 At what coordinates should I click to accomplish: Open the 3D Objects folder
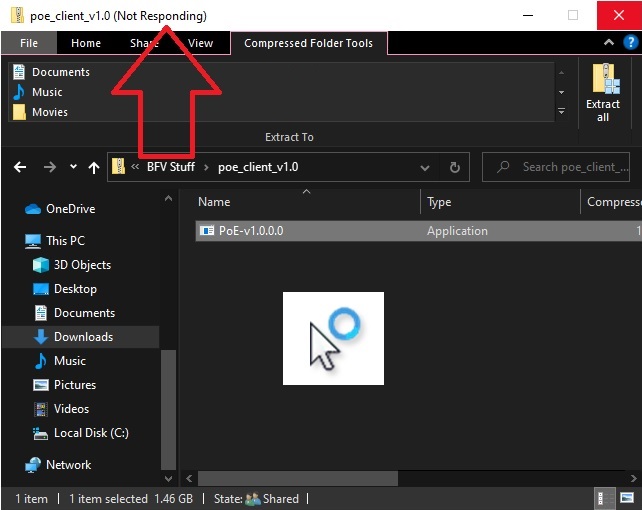coord(72,265)
